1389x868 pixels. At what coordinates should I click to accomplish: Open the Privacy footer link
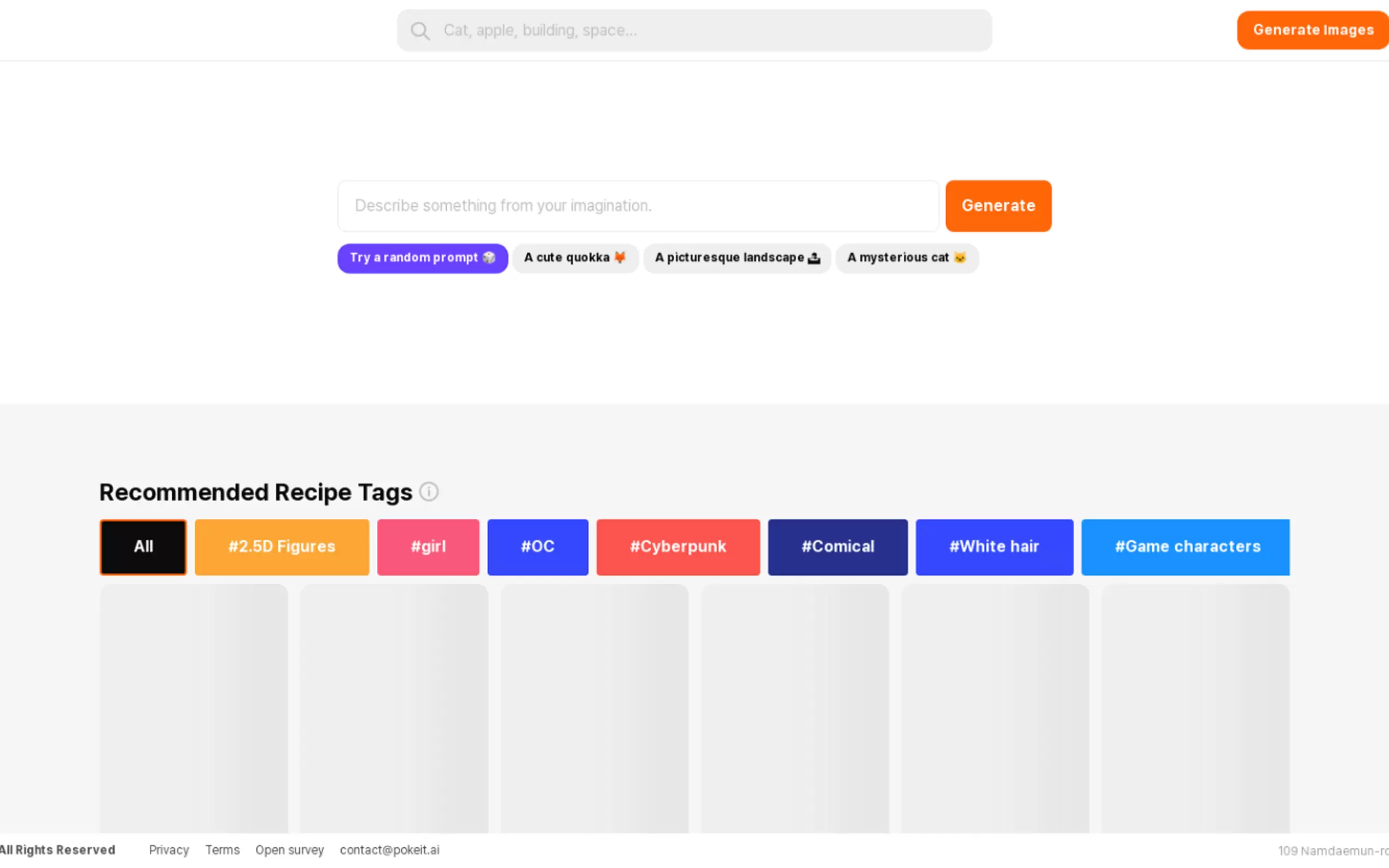coord(169,849)
